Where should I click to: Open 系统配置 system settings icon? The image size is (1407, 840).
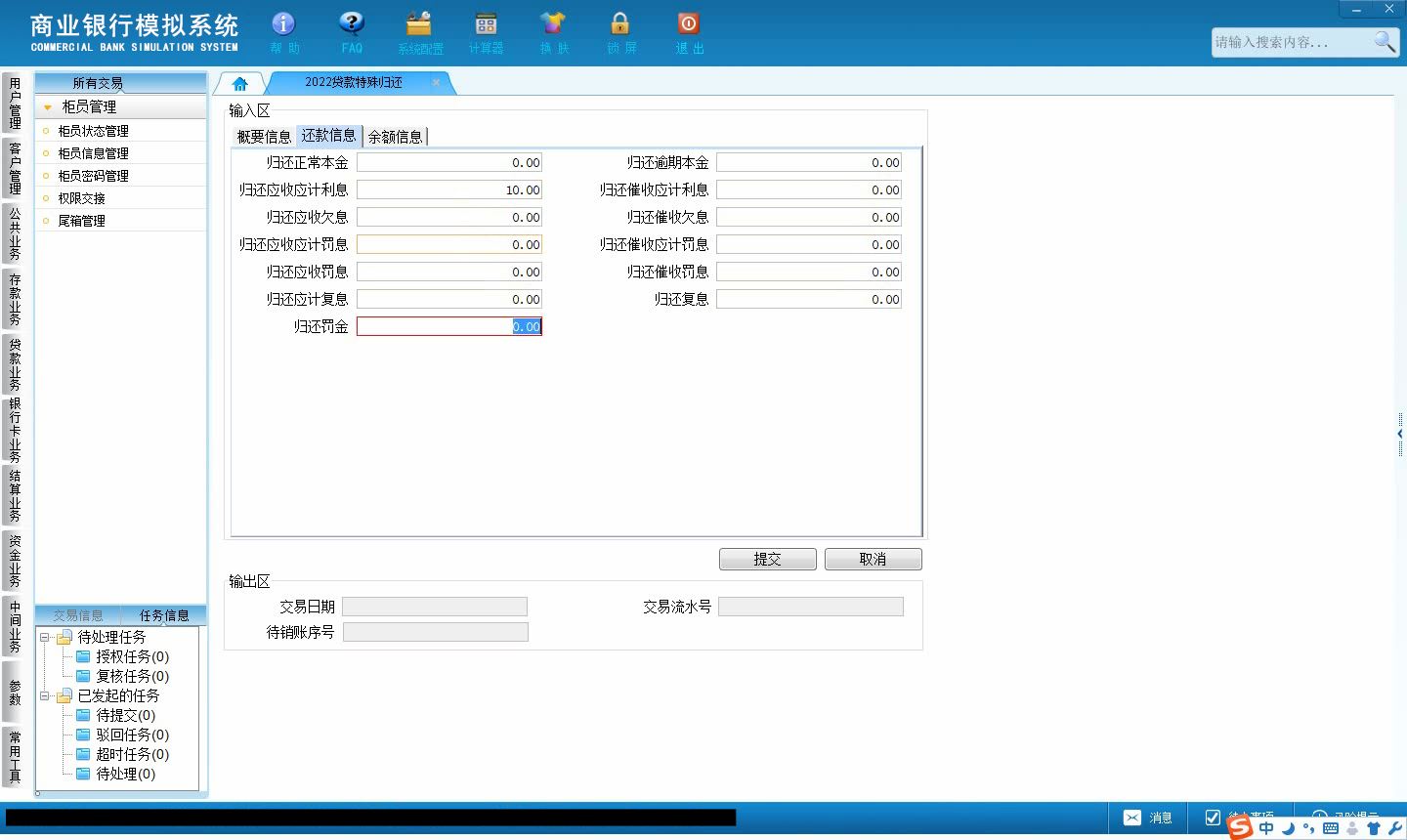(x=419, y=23)
